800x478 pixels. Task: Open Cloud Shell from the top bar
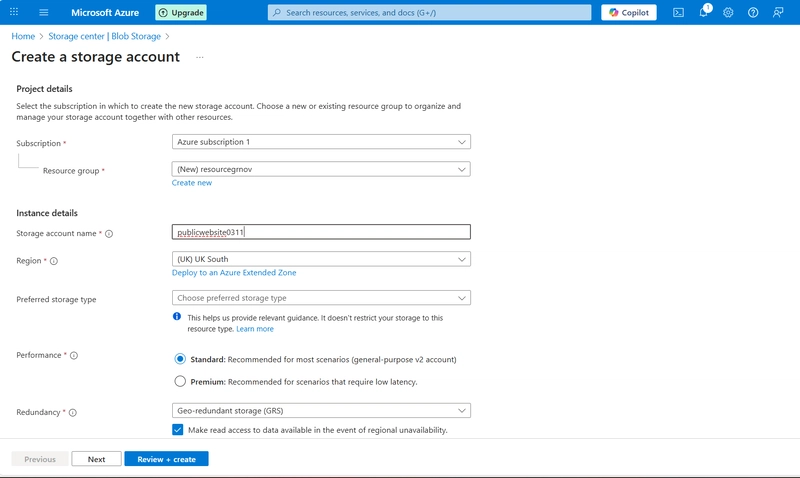(x=678, y=13)
